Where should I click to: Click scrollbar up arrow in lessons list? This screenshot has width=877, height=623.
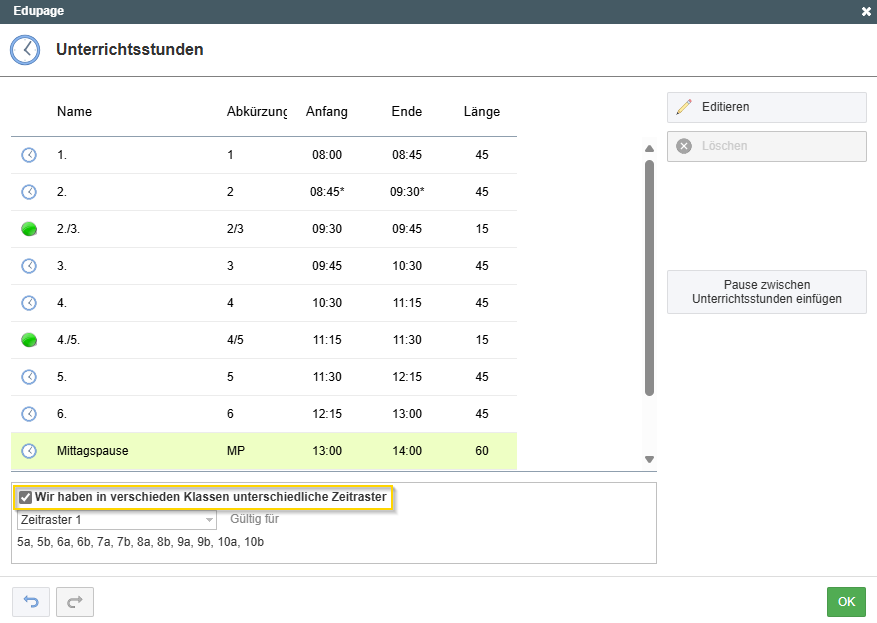pos(649,149)
